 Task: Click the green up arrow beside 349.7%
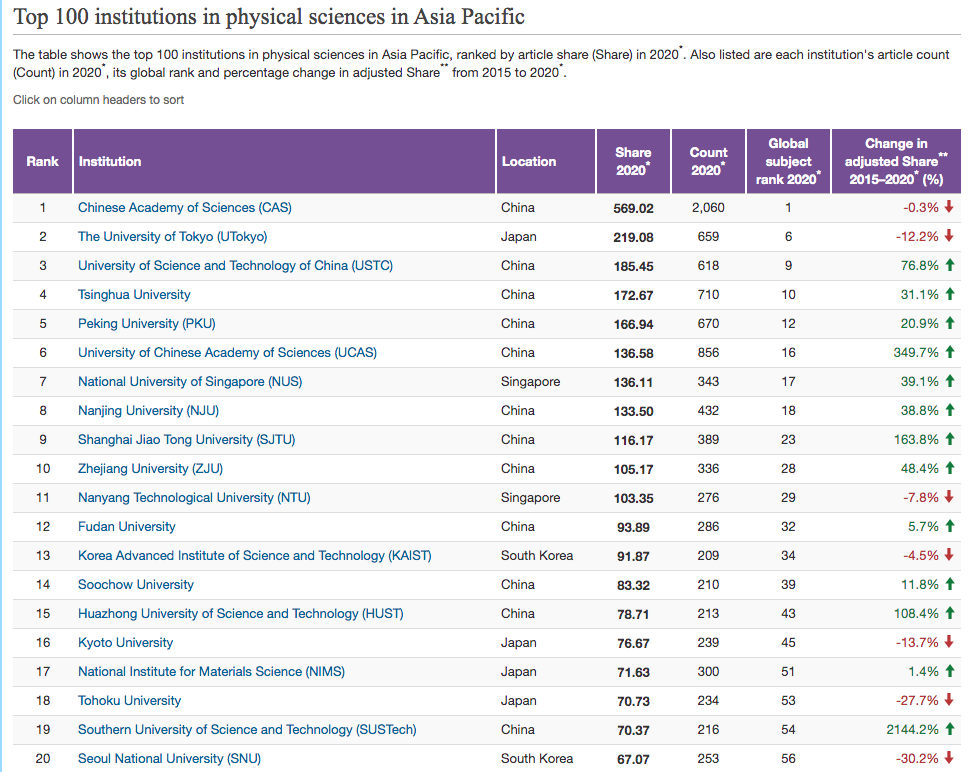pyautogui.click(x=949, y=353)
